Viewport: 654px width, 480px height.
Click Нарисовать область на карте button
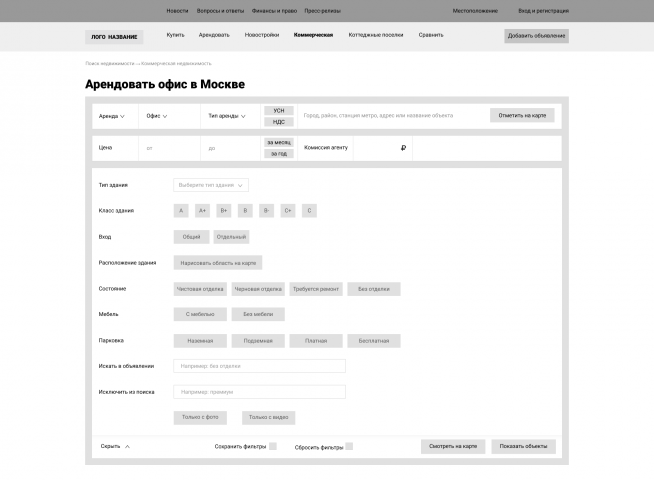click(218, 263)
